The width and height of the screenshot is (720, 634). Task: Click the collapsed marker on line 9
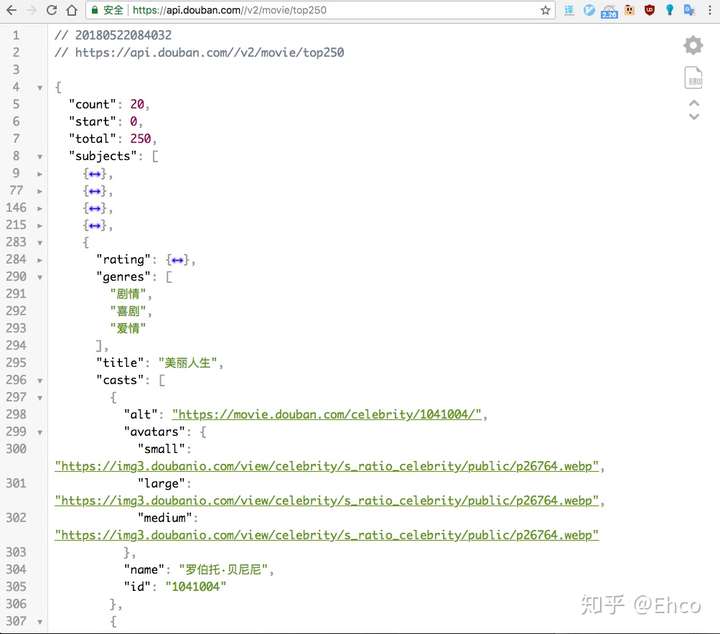pyautogui.click(x=95, y=174)
